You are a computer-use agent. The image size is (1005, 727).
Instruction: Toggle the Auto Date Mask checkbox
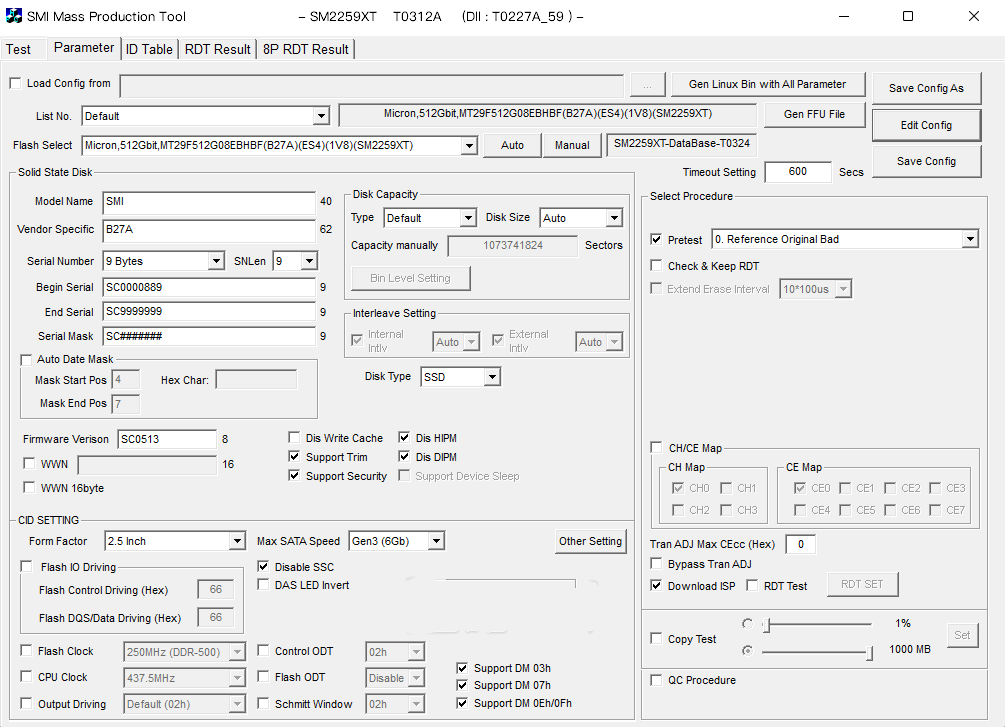pyautogui.click(x=26, y=360)
